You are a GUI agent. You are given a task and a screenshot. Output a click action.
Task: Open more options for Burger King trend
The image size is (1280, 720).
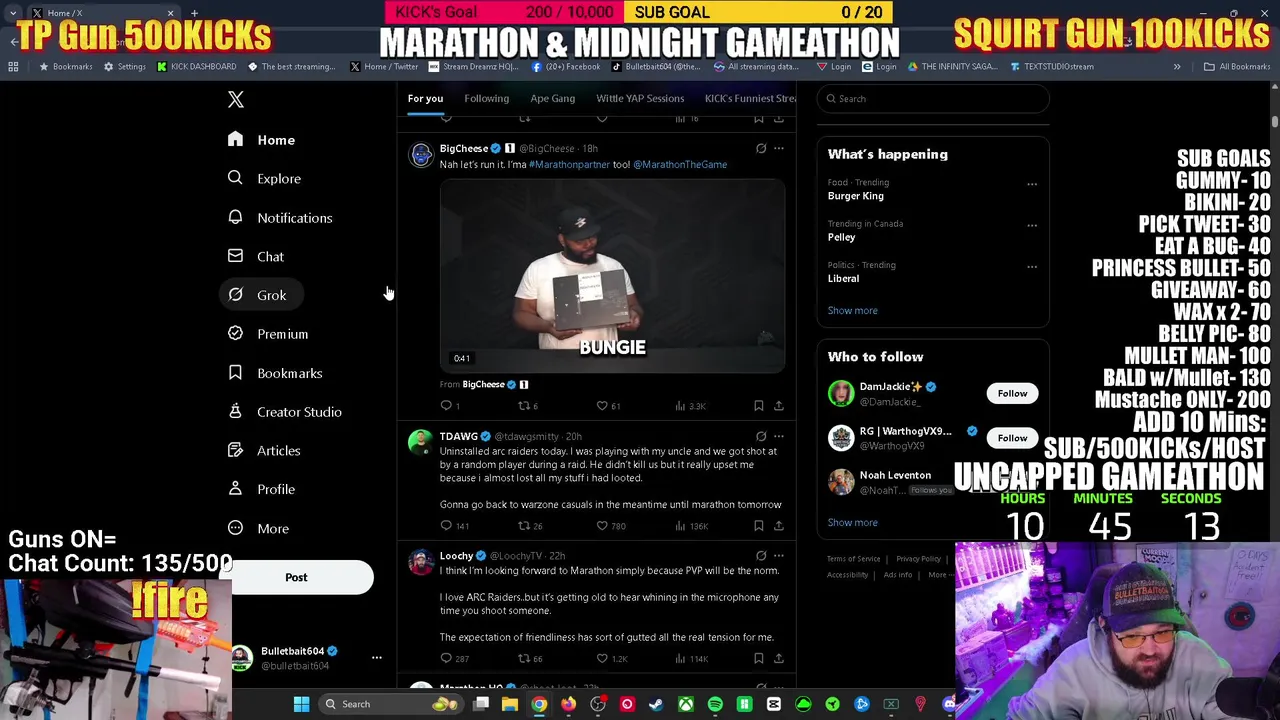[1032, 184]
